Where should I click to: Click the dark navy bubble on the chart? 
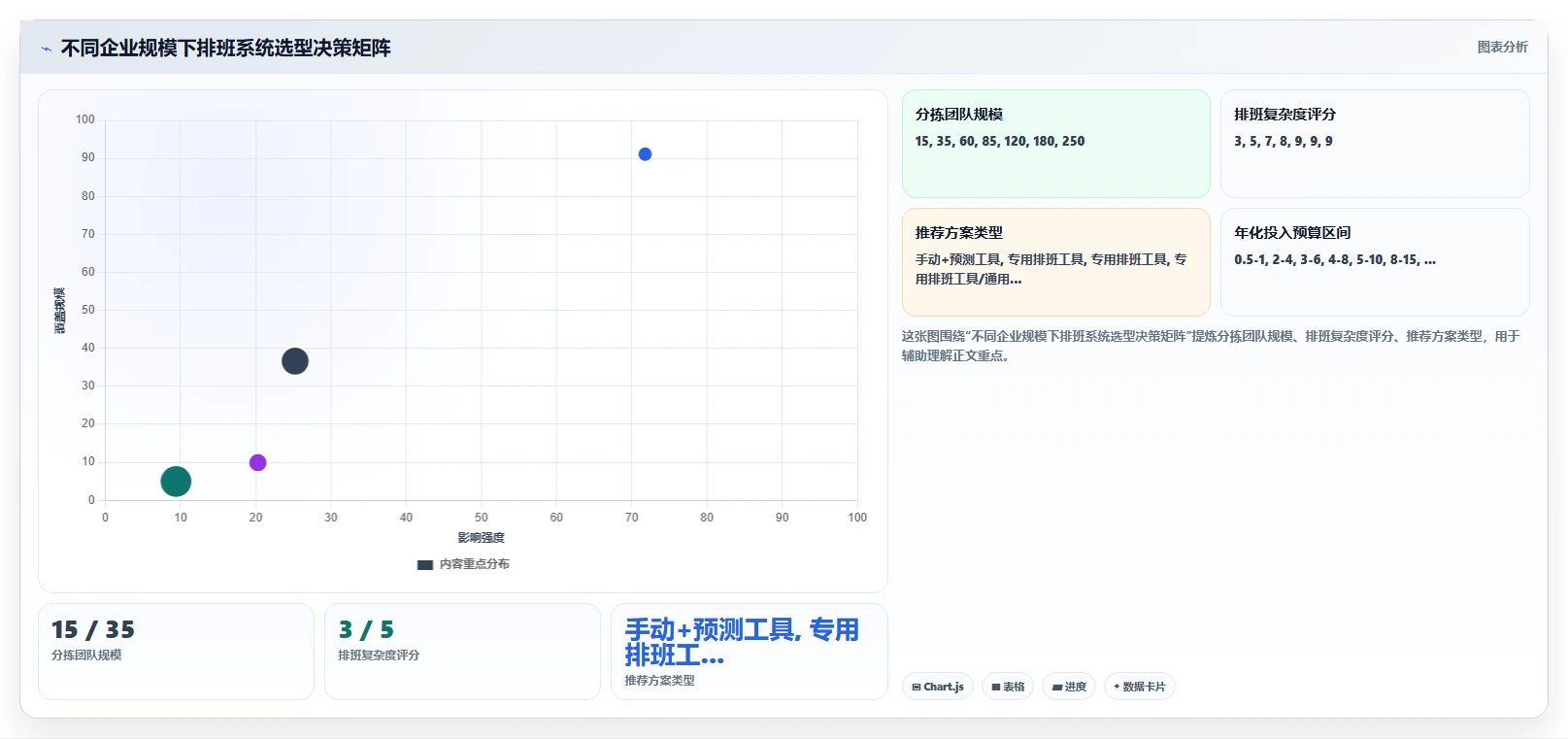(x=295, y=361)
